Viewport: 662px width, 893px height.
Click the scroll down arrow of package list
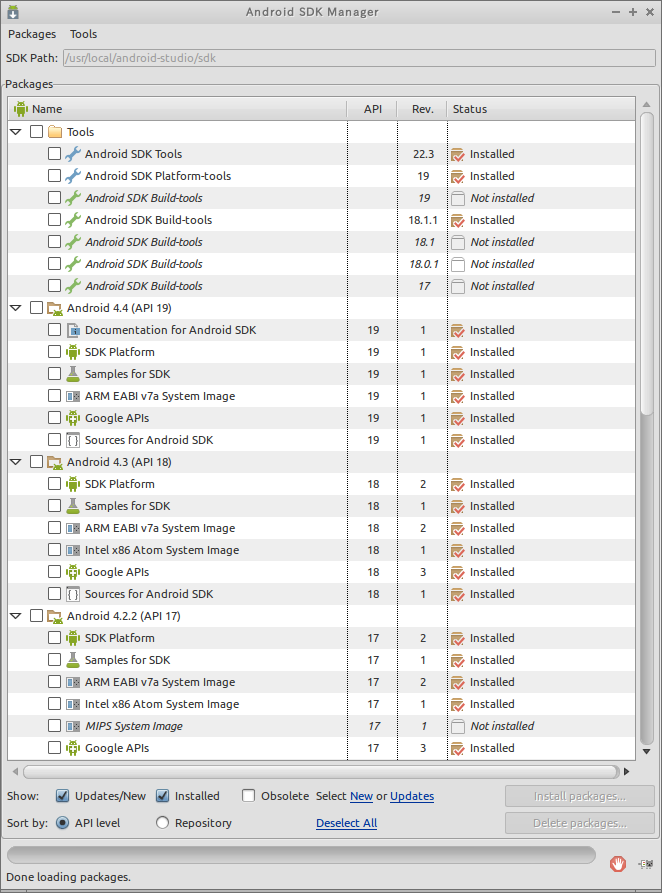[646, 752]
